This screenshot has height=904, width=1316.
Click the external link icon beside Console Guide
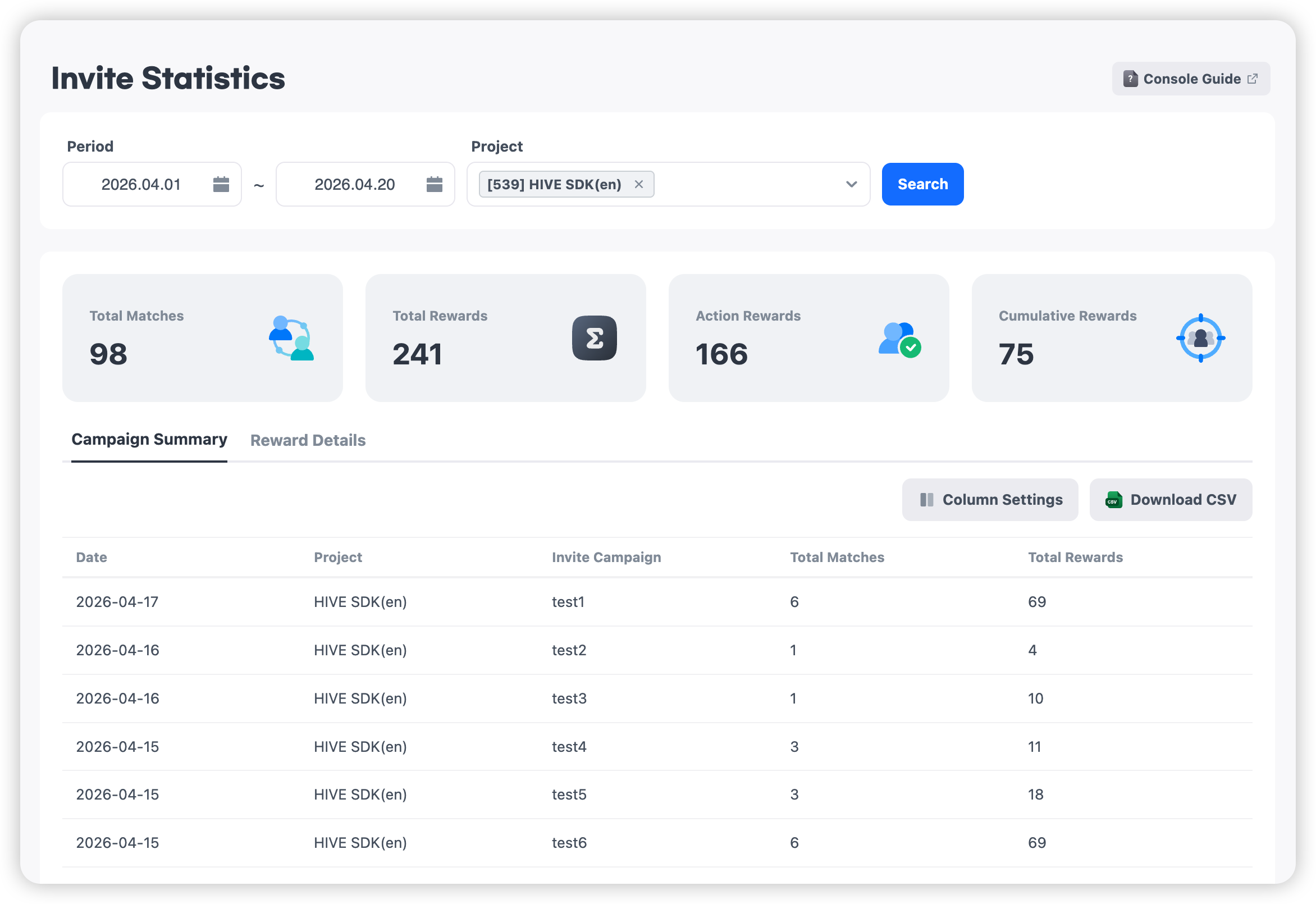[x=1253, y=79]
